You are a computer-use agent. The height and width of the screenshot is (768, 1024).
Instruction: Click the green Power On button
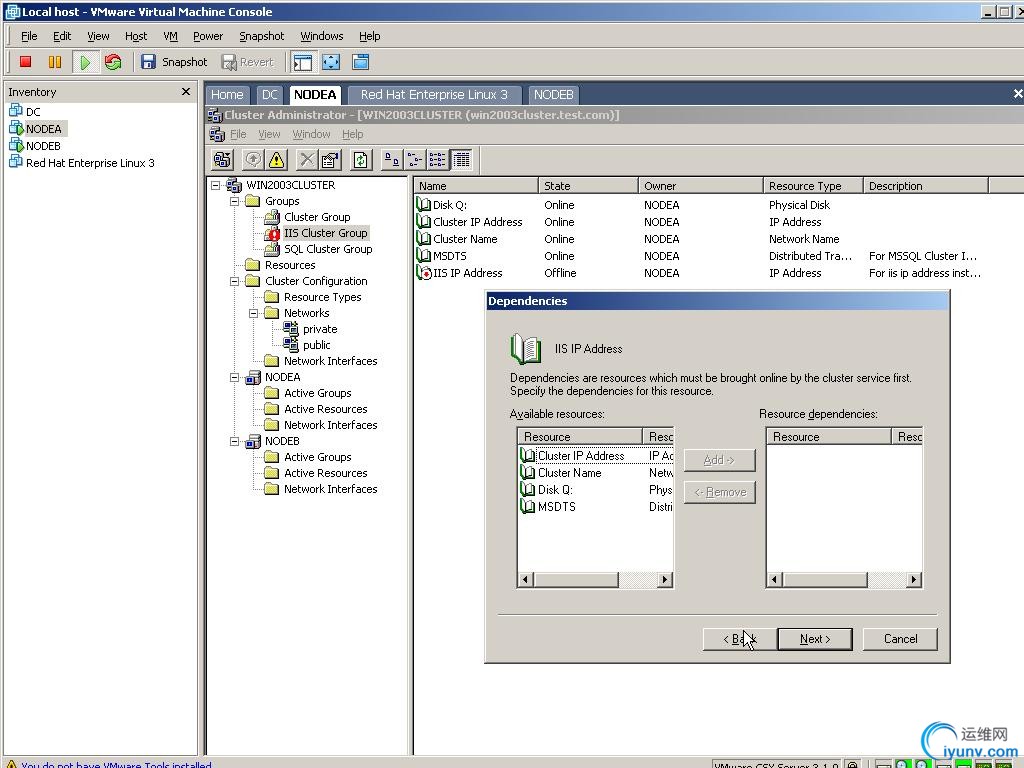point(84,62)
